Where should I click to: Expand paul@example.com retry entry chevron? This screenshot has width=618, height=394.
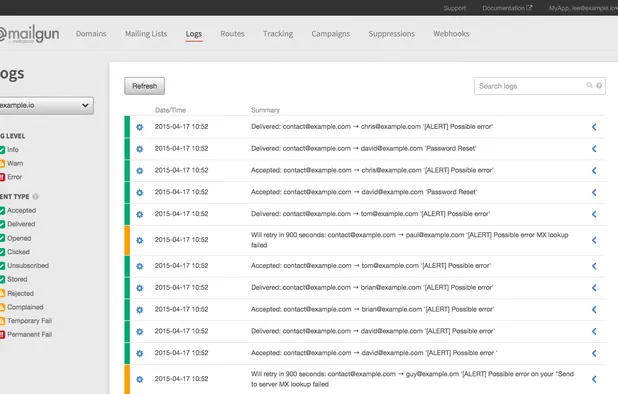click(x=594, y=240)
